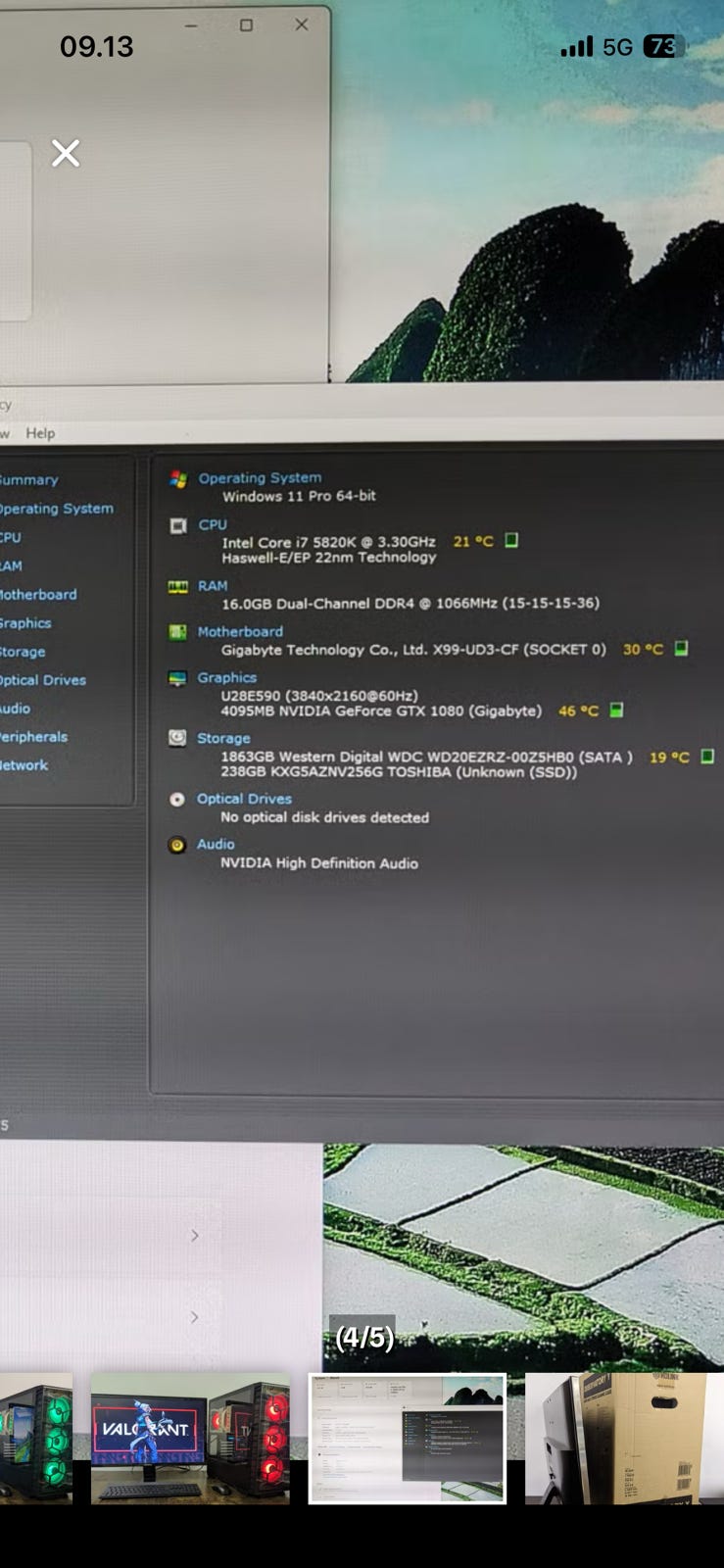The image size is (724, 1568).
Task: Click the 'Gigabyte Technology Co., Ltd. X99-UD3-CF' line
Action: 413,649
